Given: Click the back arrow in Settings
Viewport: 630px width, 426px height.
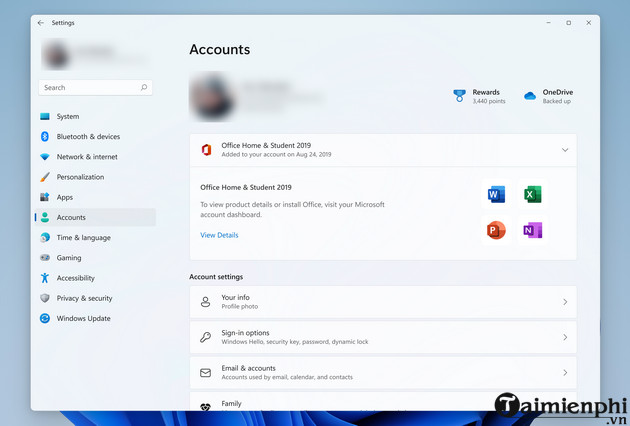Looking at the screenshot, I should pyautogui.click(x=41, y=22).
